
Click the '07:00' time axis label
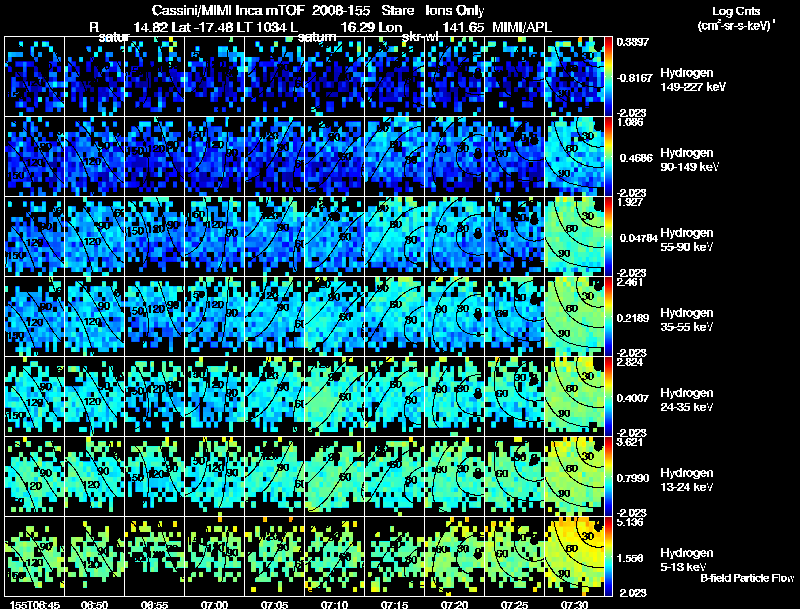pos(214,605)
